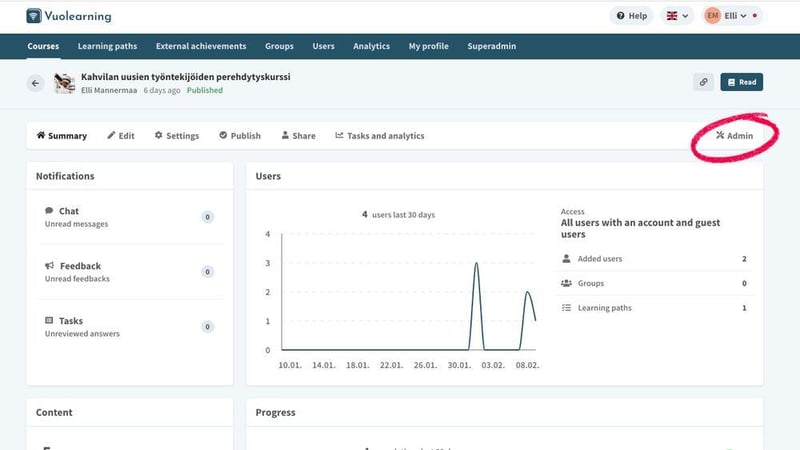Open Superadmin section
This screenshot has width=800, height=450.
[x=492, y=46]
